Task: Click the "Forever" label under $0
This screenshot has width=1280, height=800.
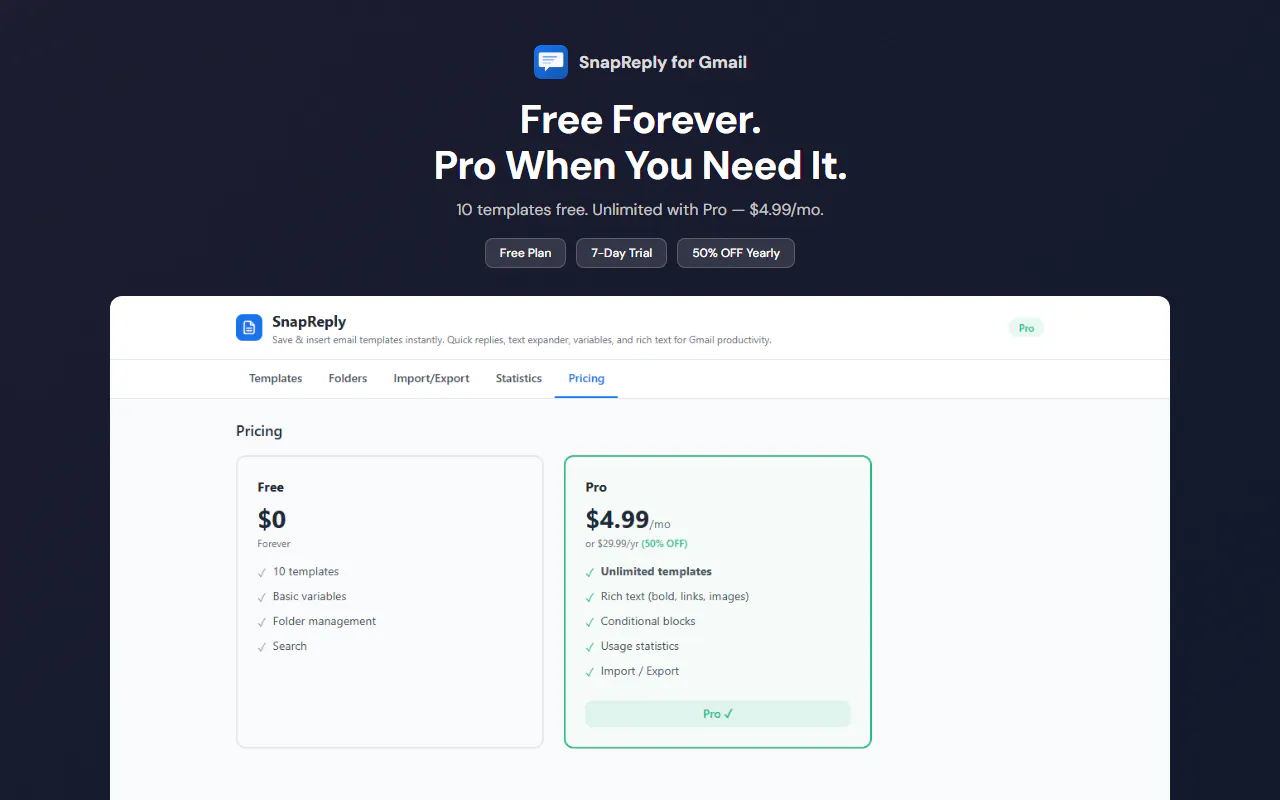Action: point(274,544)
